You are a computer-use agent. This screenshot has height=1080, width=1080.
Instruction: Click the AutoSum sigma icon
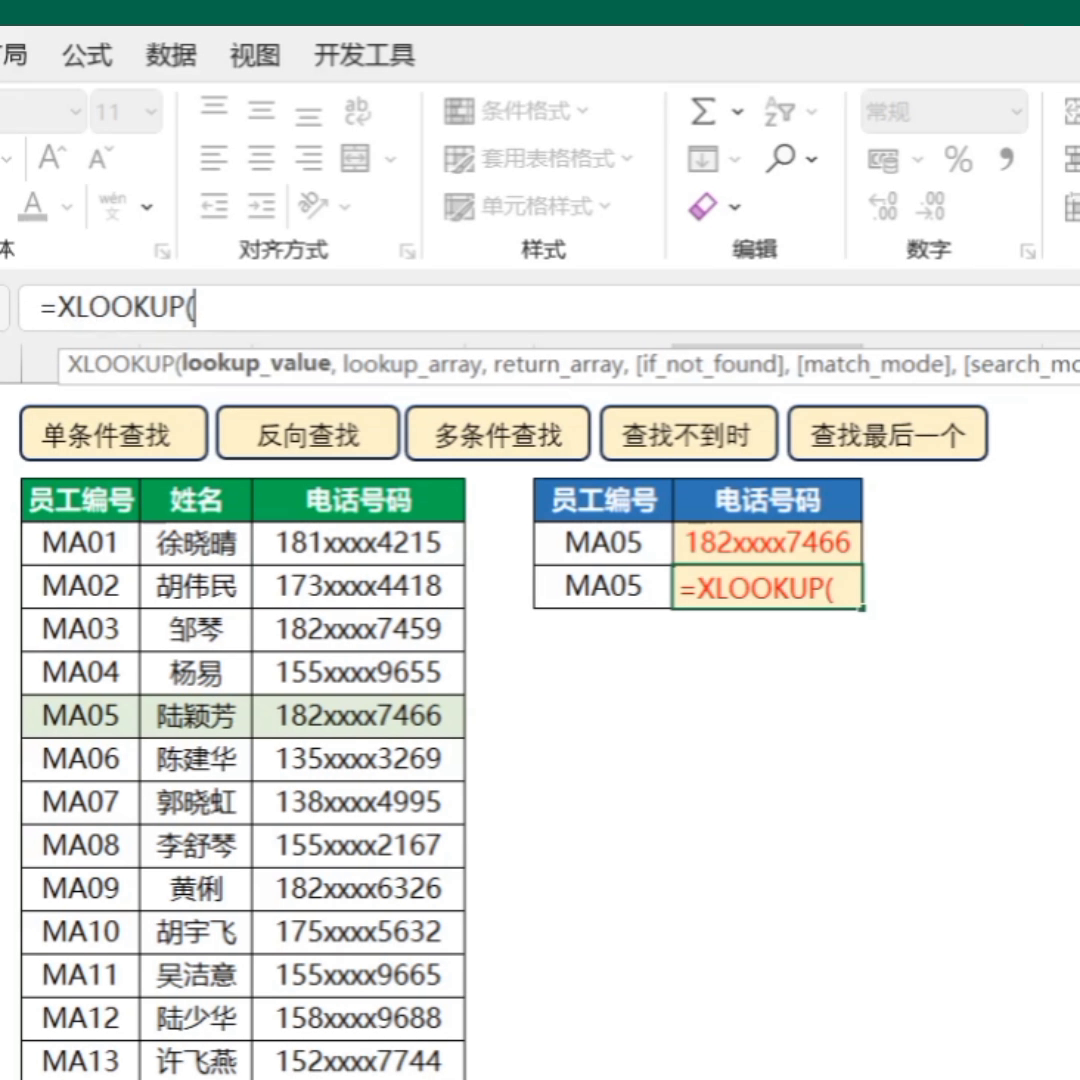pyautogui.click(x=703, y=111)
